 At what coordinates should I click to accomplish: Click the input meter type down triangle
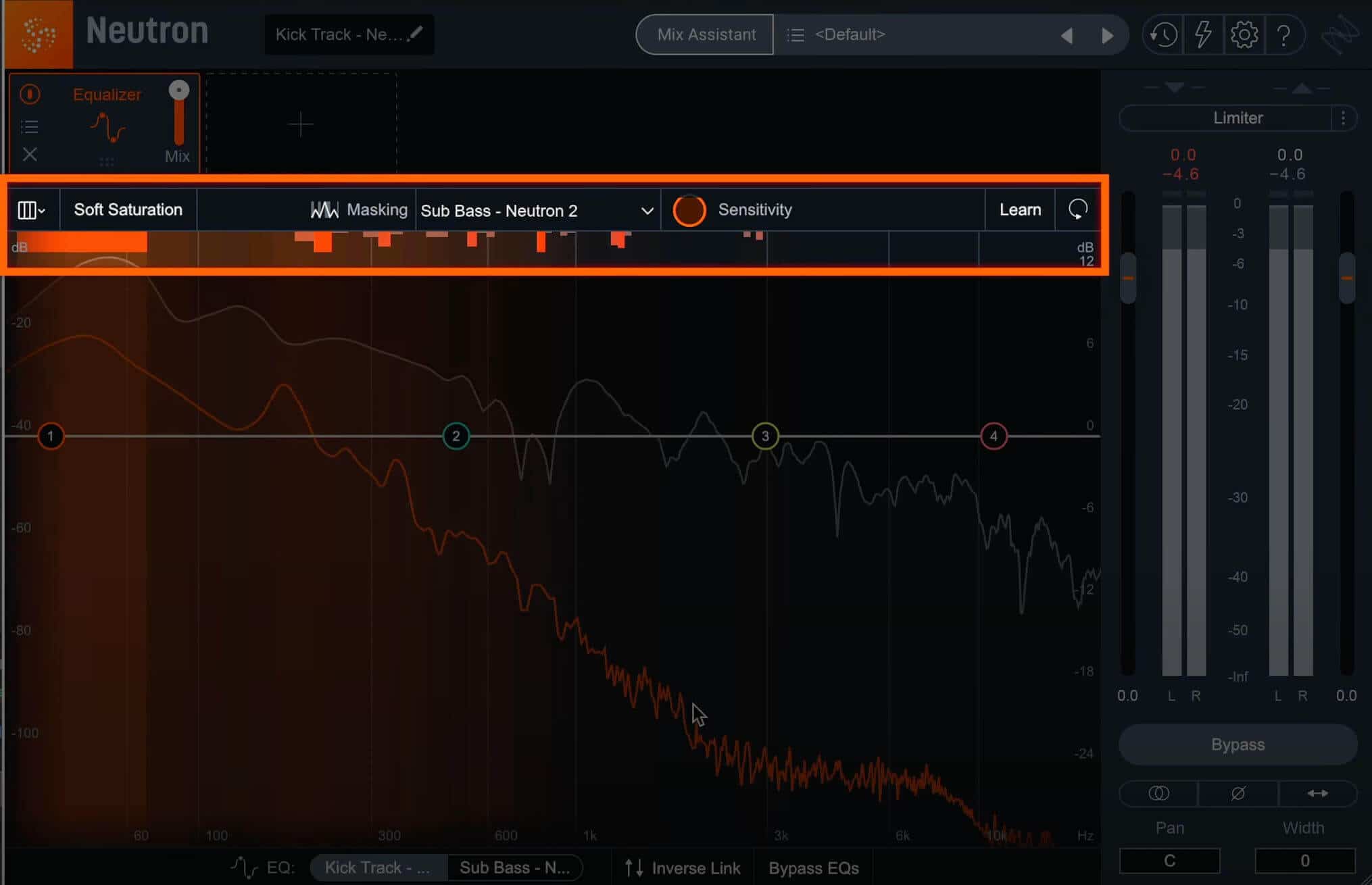(x=1175, y=88)
